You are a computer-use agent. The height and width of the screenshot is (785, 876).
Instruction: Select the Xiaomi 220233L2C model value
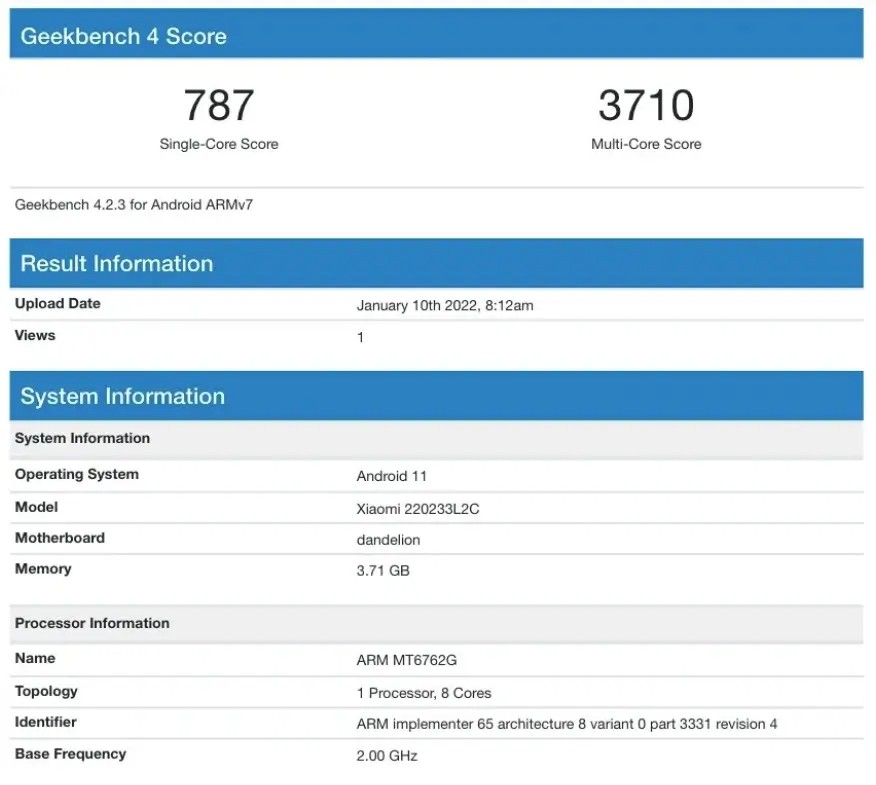point(418,509)
